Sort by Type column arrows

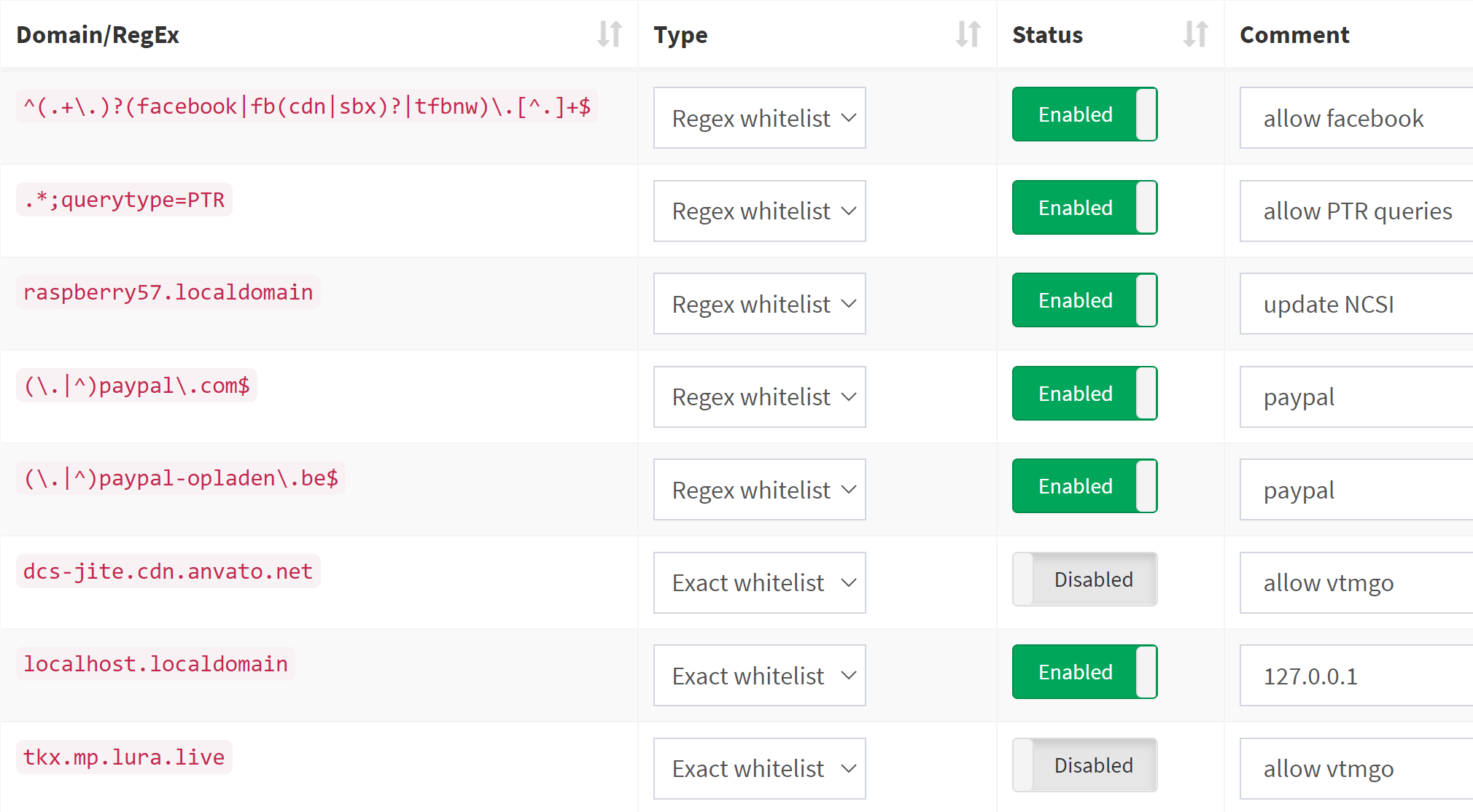pos(968,34)
